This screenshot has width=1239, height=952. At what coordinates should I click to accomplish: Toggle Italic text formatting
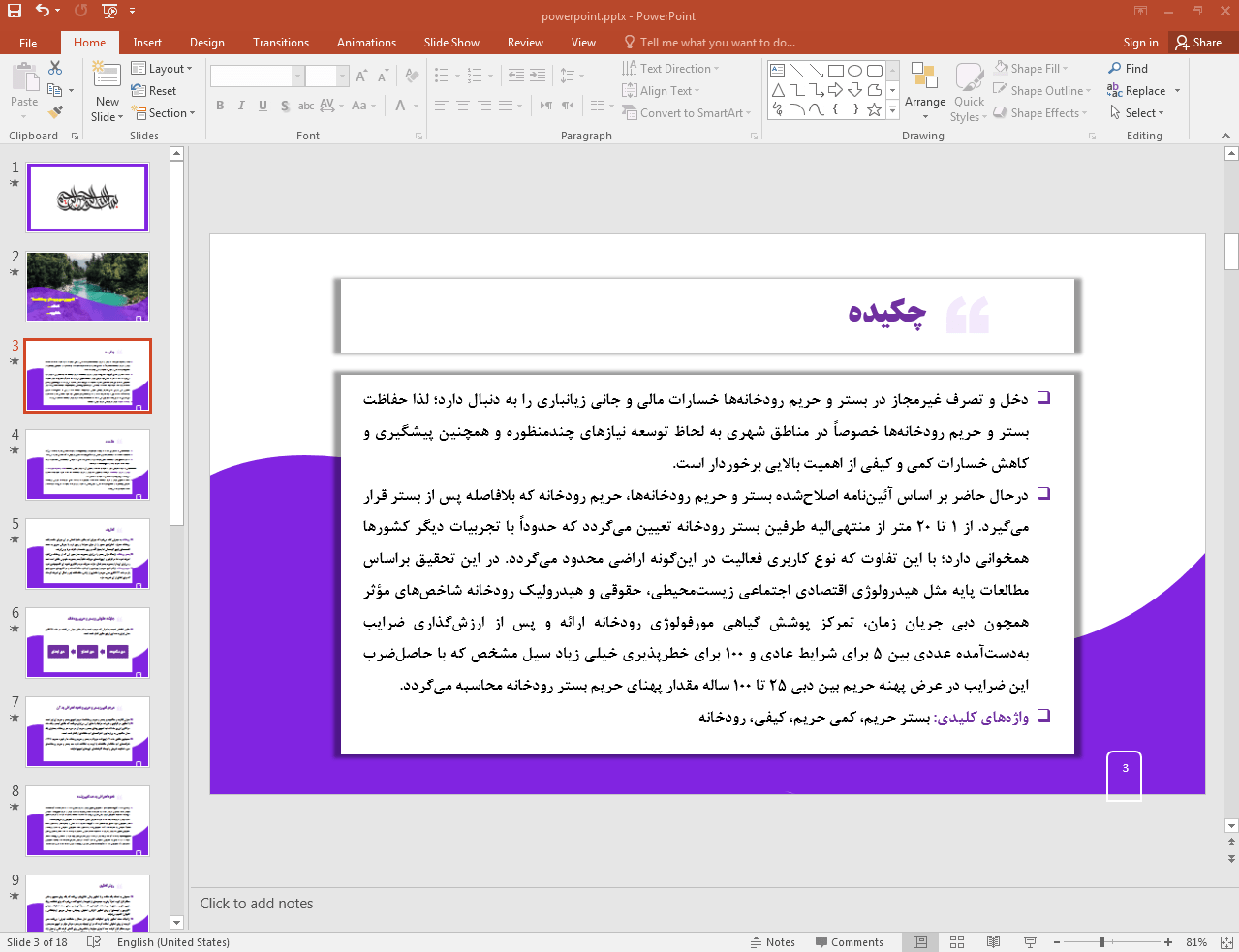241,106
